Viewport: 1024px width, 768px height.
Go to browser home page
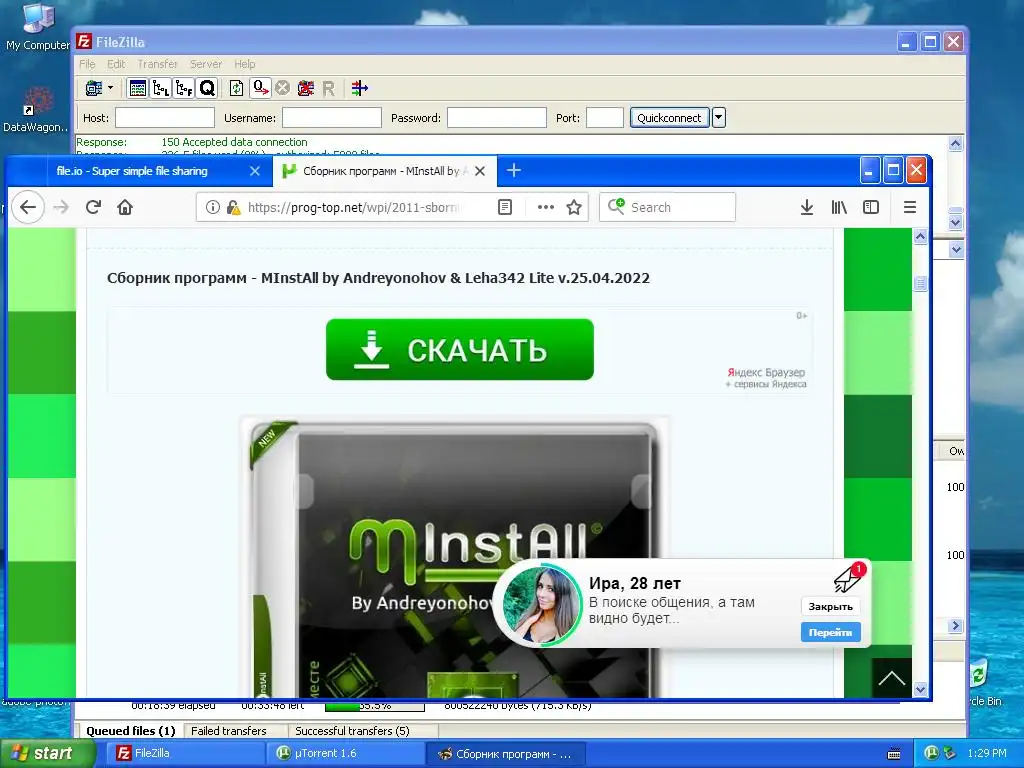(125, 207)
